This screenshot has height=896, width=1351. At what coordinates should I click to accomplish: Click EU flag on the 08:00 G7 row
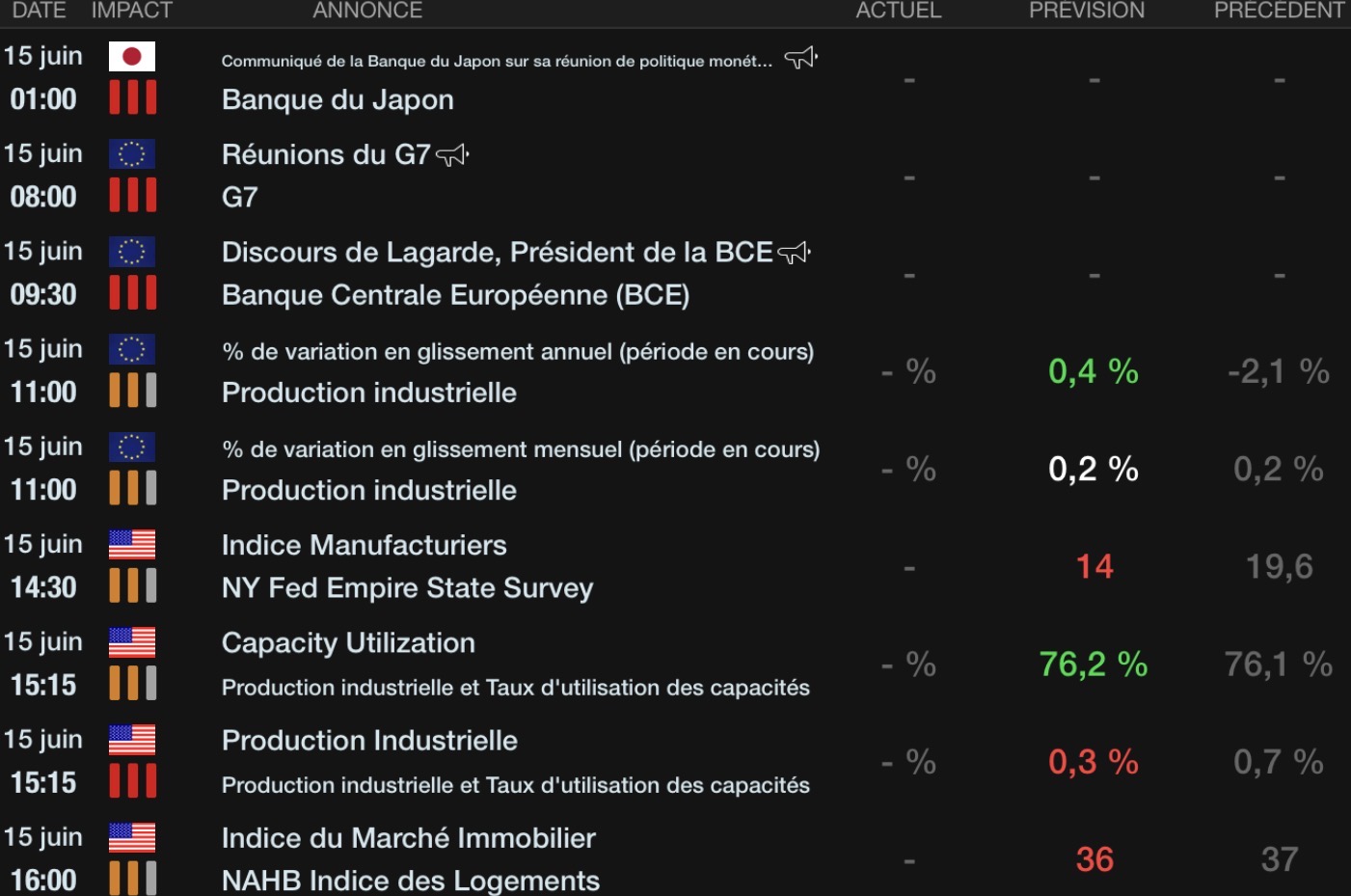tap(132, 154)
